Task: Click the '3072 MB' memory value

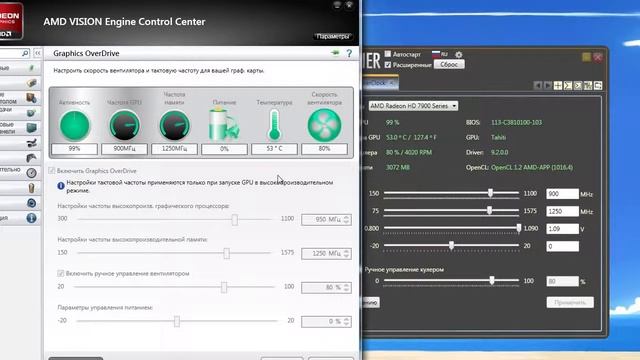Action: pos(398,167)
